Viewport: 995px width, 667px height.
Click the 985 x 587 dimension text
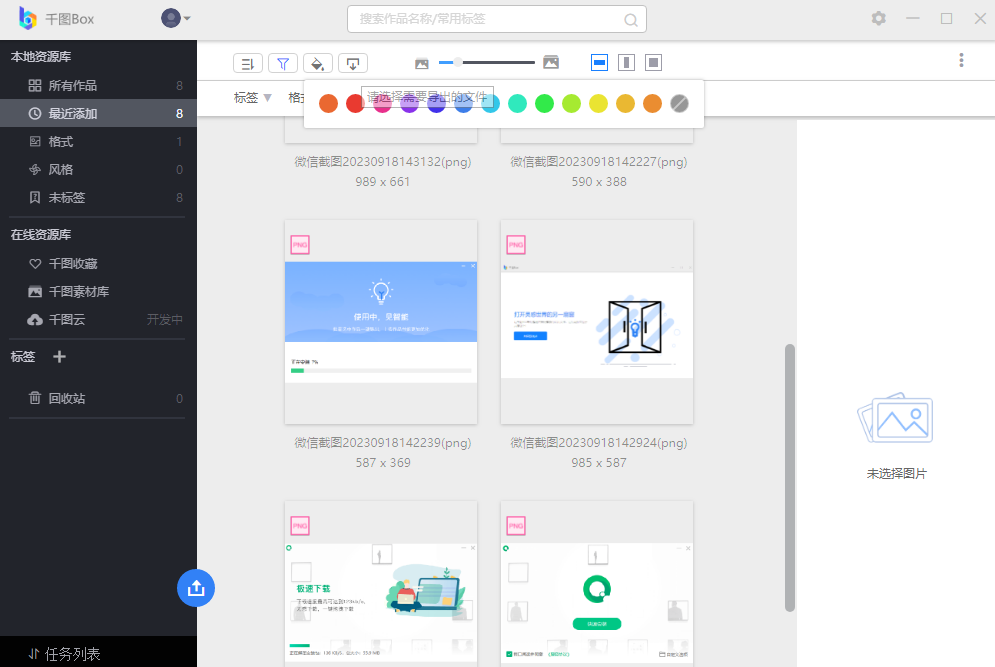coord(598,463)
